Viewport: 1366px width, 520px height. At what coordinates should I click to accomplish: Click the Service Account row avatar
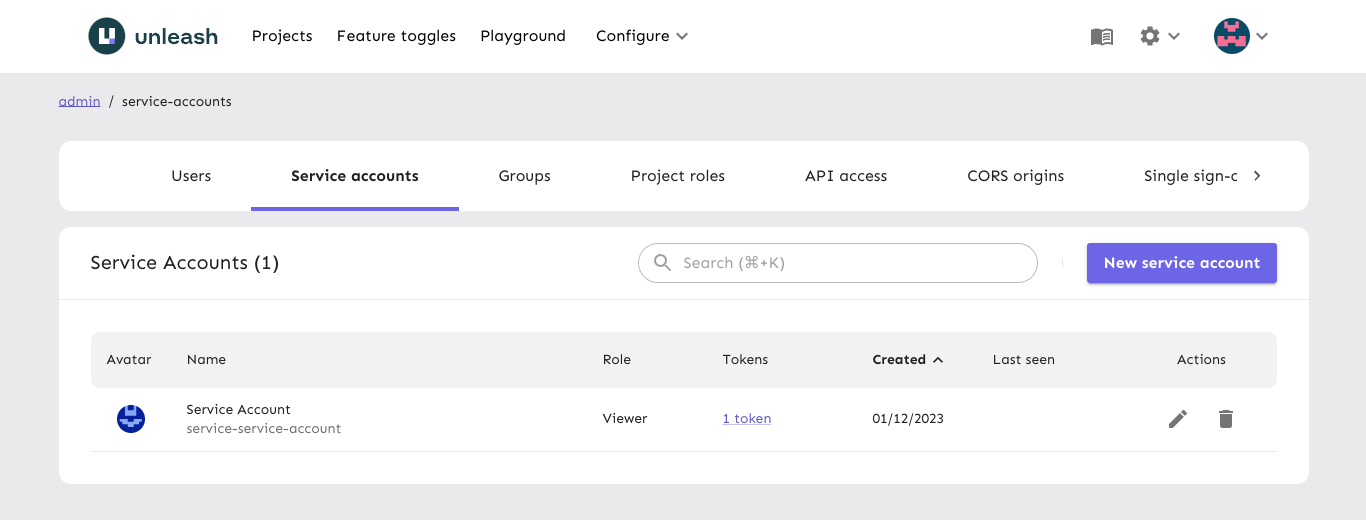pyautogui.click(x=131, y=419)
